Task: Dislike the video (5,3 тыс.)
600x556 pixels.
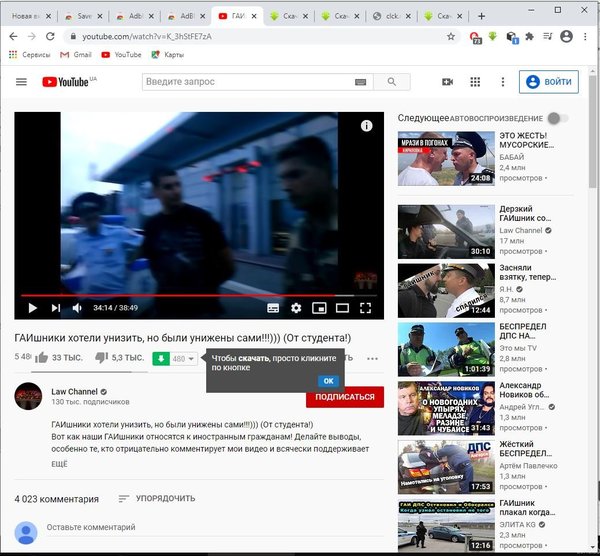Action: [119, 358]
